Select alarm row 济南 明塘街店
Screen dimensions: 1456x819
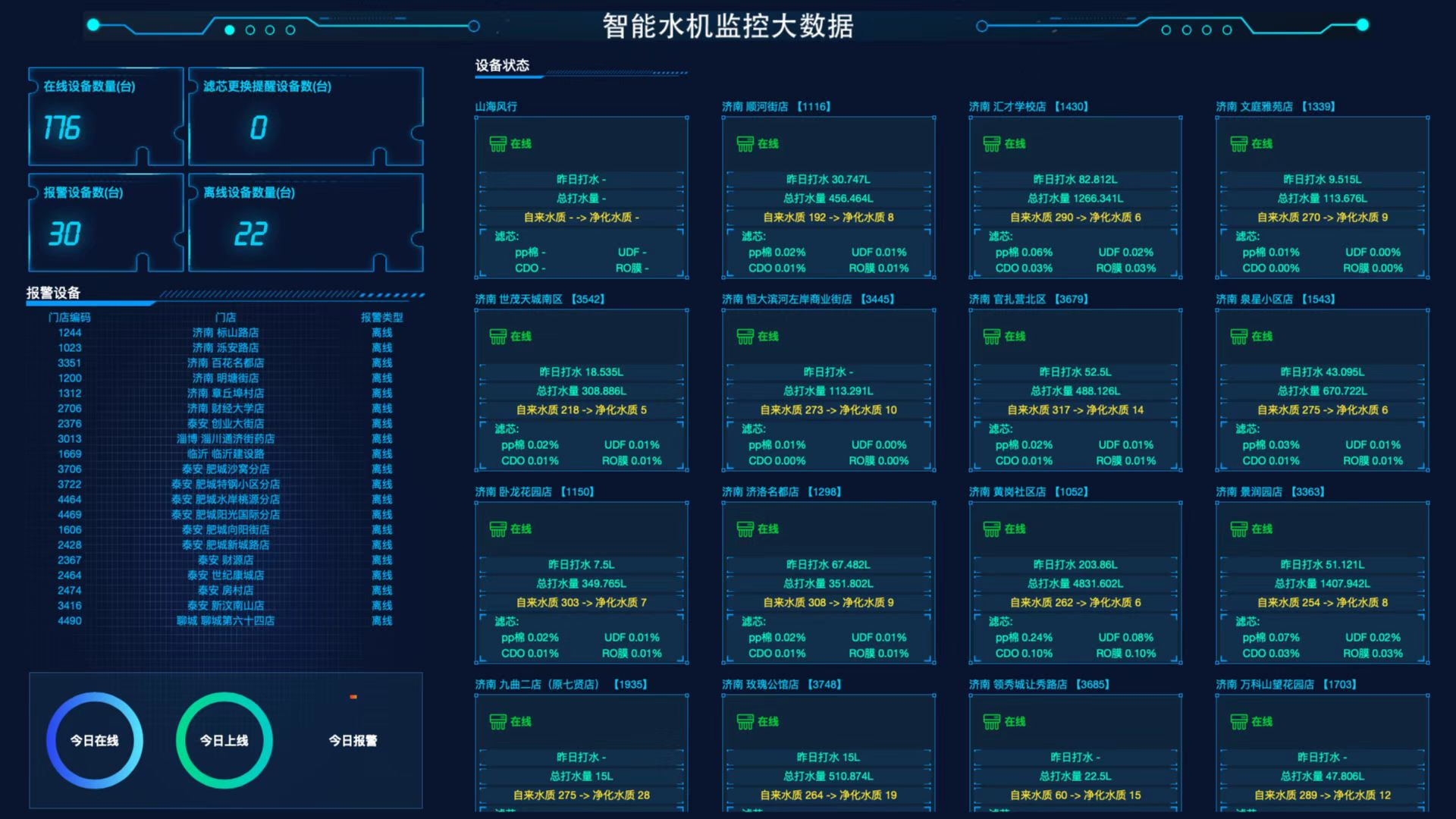point(225,378)
